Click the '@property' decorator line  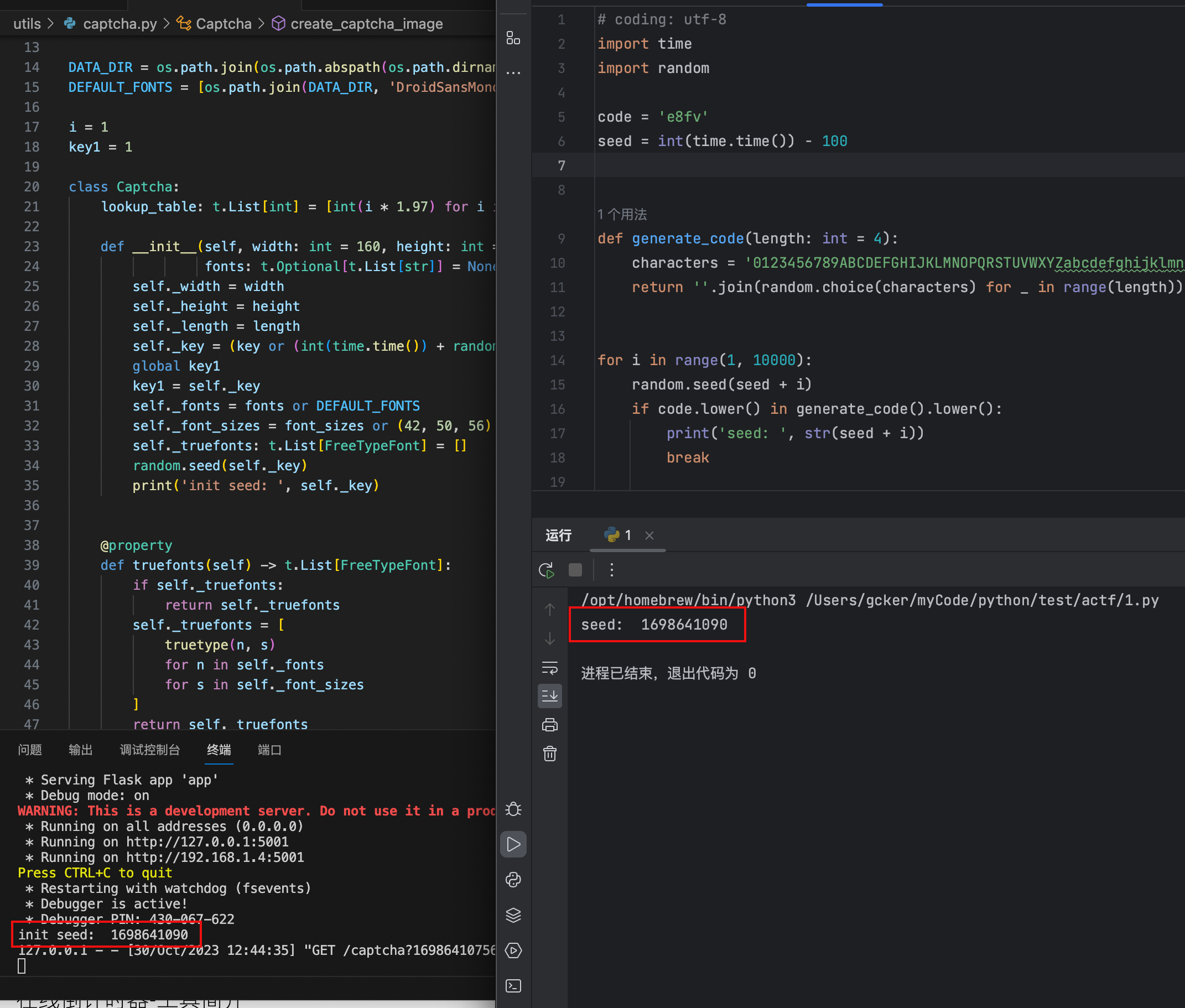pos(137,545)
